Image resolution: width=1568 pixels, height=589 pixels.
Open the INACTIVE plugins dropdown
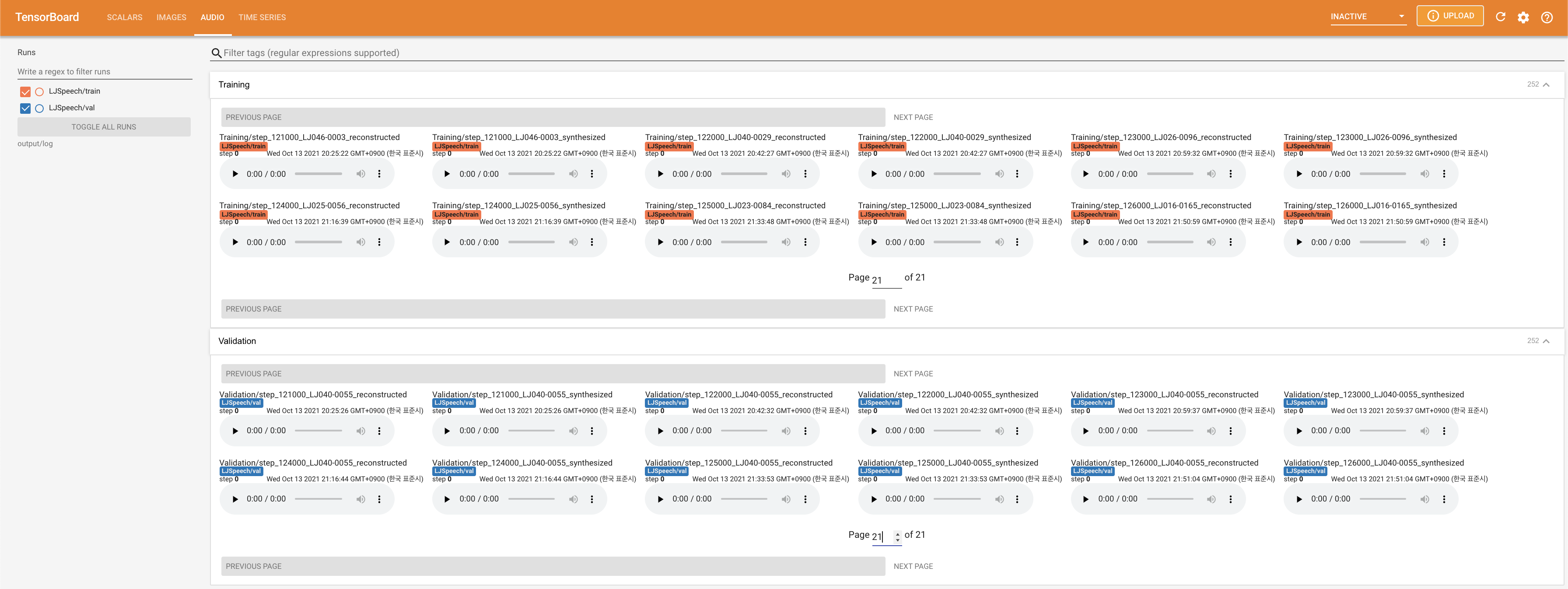click(1367, 17)
